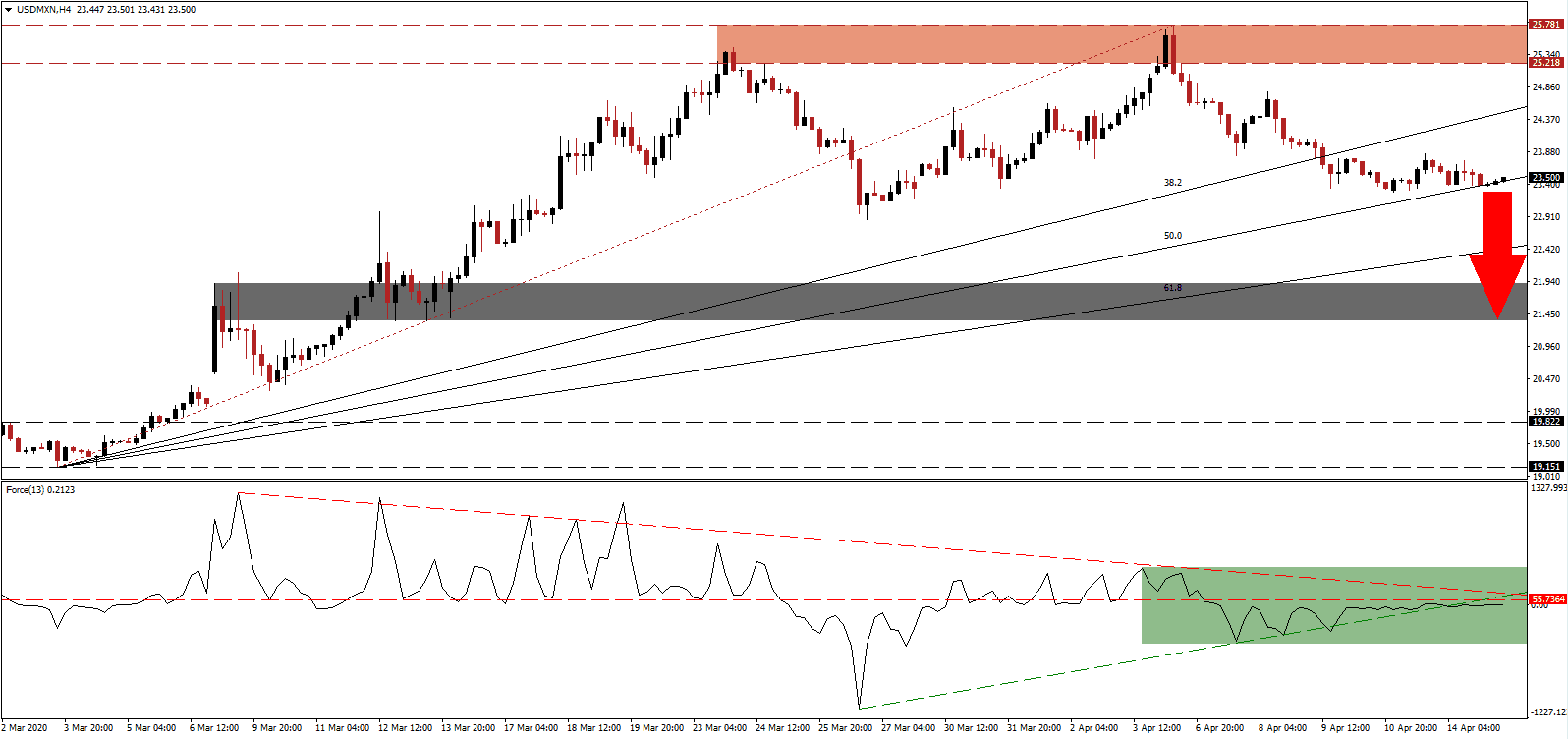Screen dimensions: 1568x739
Task: Click the Force index 55.7264 level label
Action: click(x=1547, y=598)
